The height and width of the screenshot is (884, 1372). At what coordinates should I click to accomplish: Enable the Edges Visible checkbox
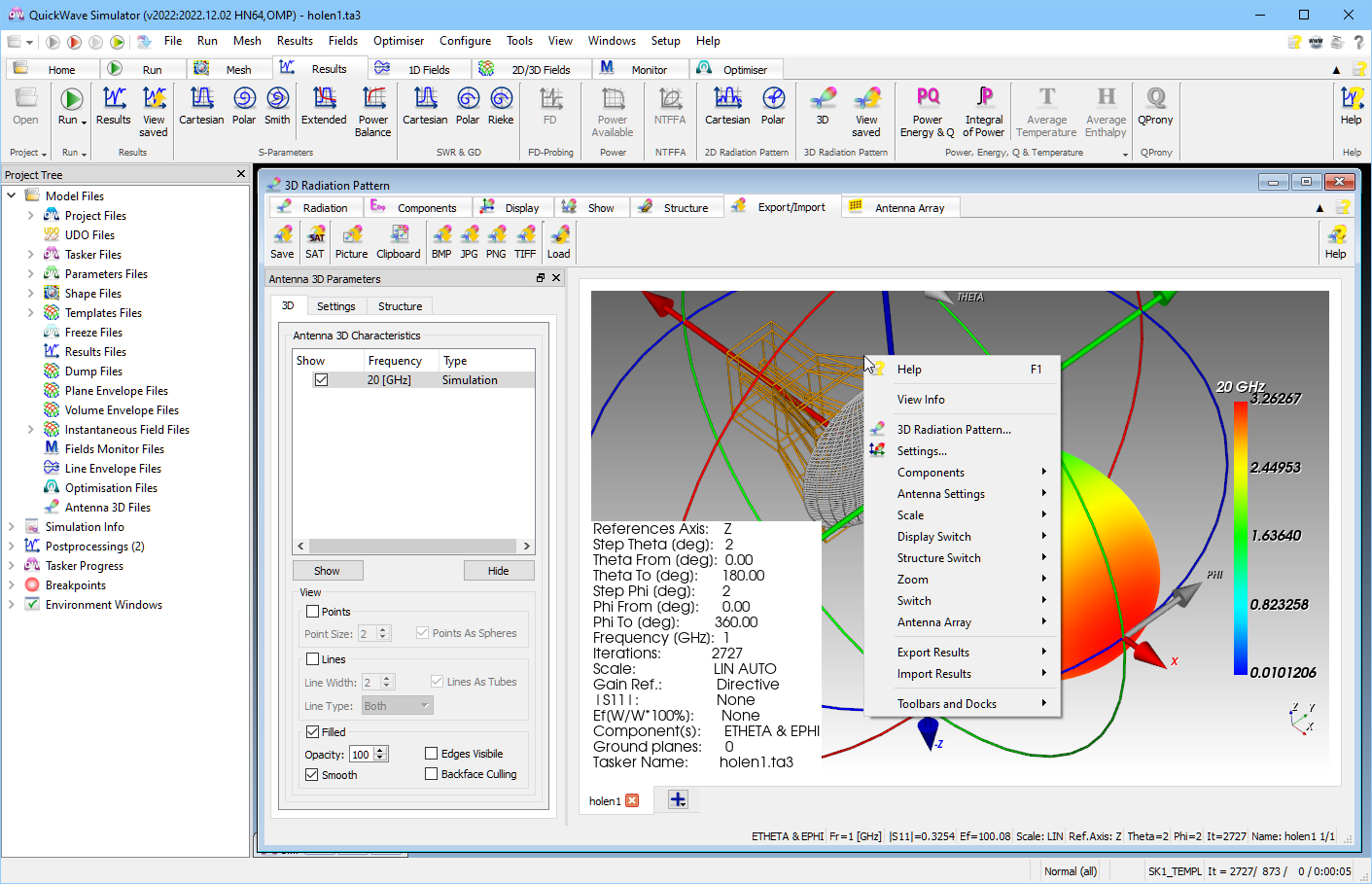tap(432, 754)
